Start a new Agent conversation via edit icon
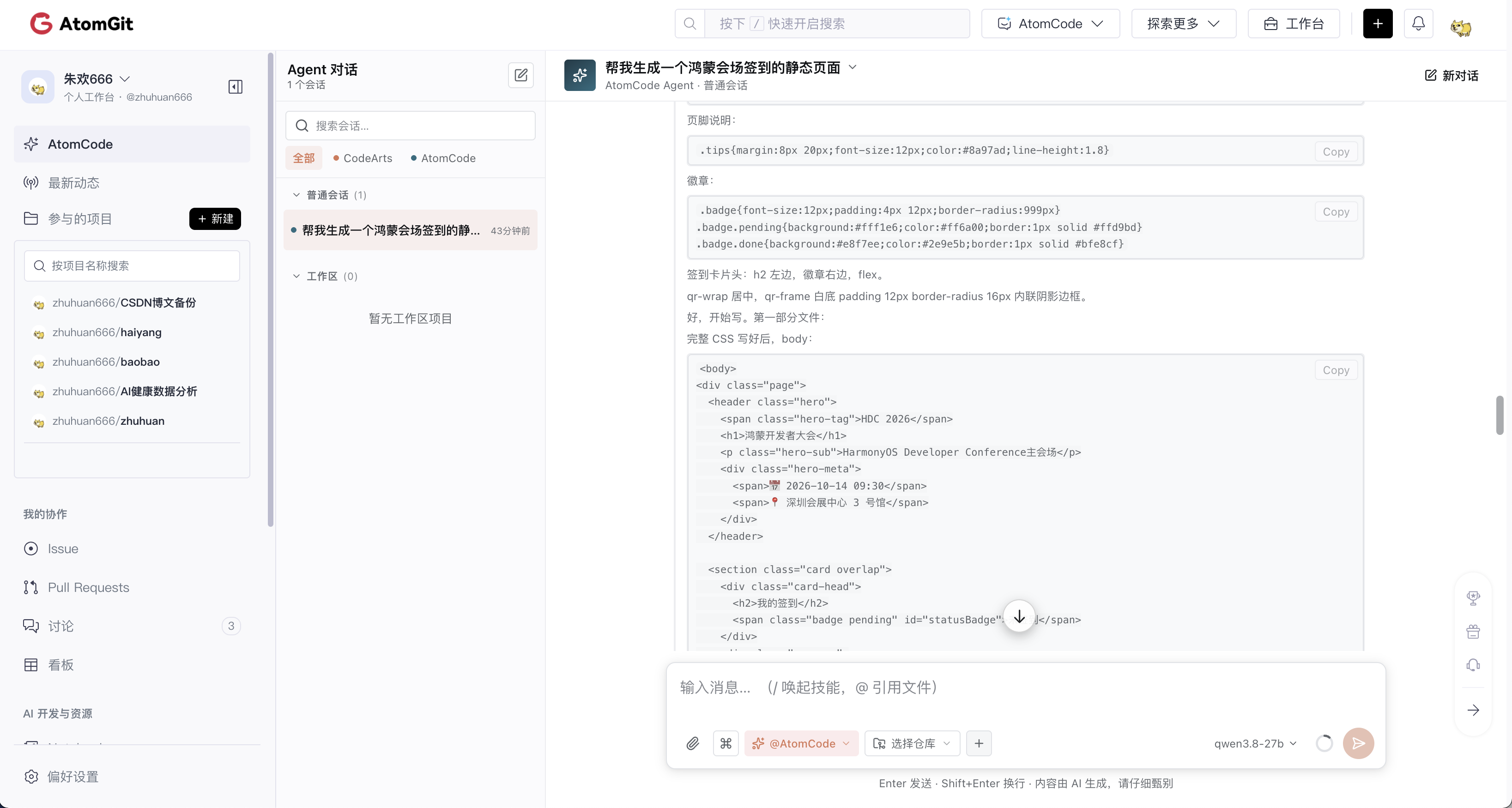 click(x=520, y=75)
